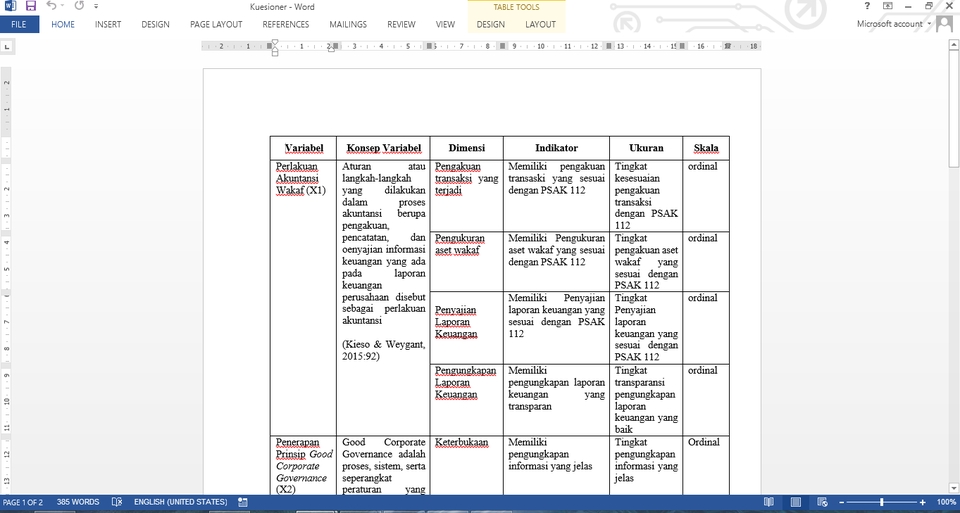Image resolution: width=960 pixels, height=513 pixels.
Task: Switch to the HOME tab
Action: 63,24
